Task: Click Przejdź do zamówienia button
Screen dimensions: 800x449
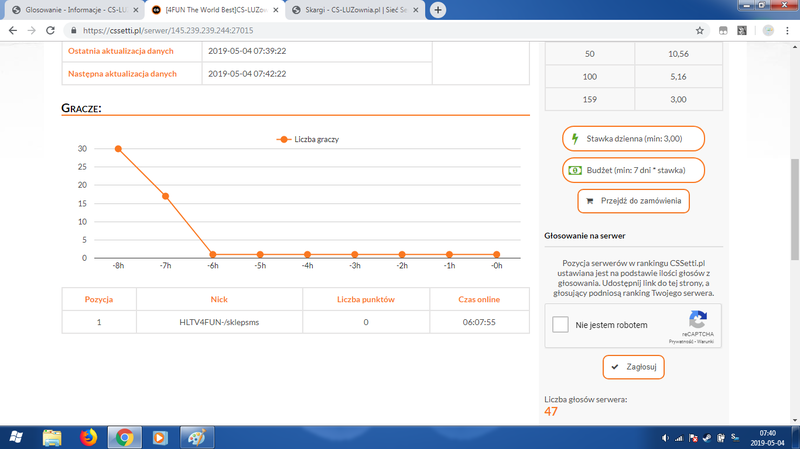Action: (x=634, y=201)
